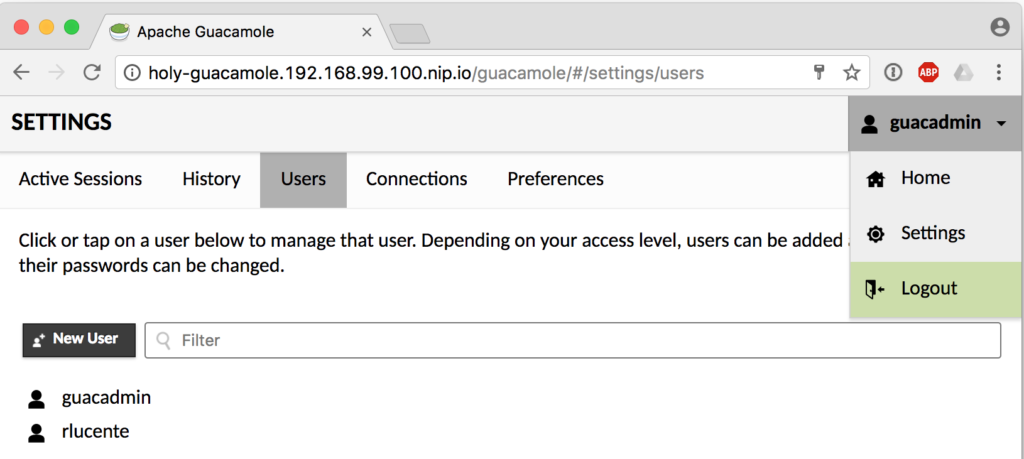Viewport: 1024px width, 459px height.
Task: Open the rlucente user entry
Action: 95,432
